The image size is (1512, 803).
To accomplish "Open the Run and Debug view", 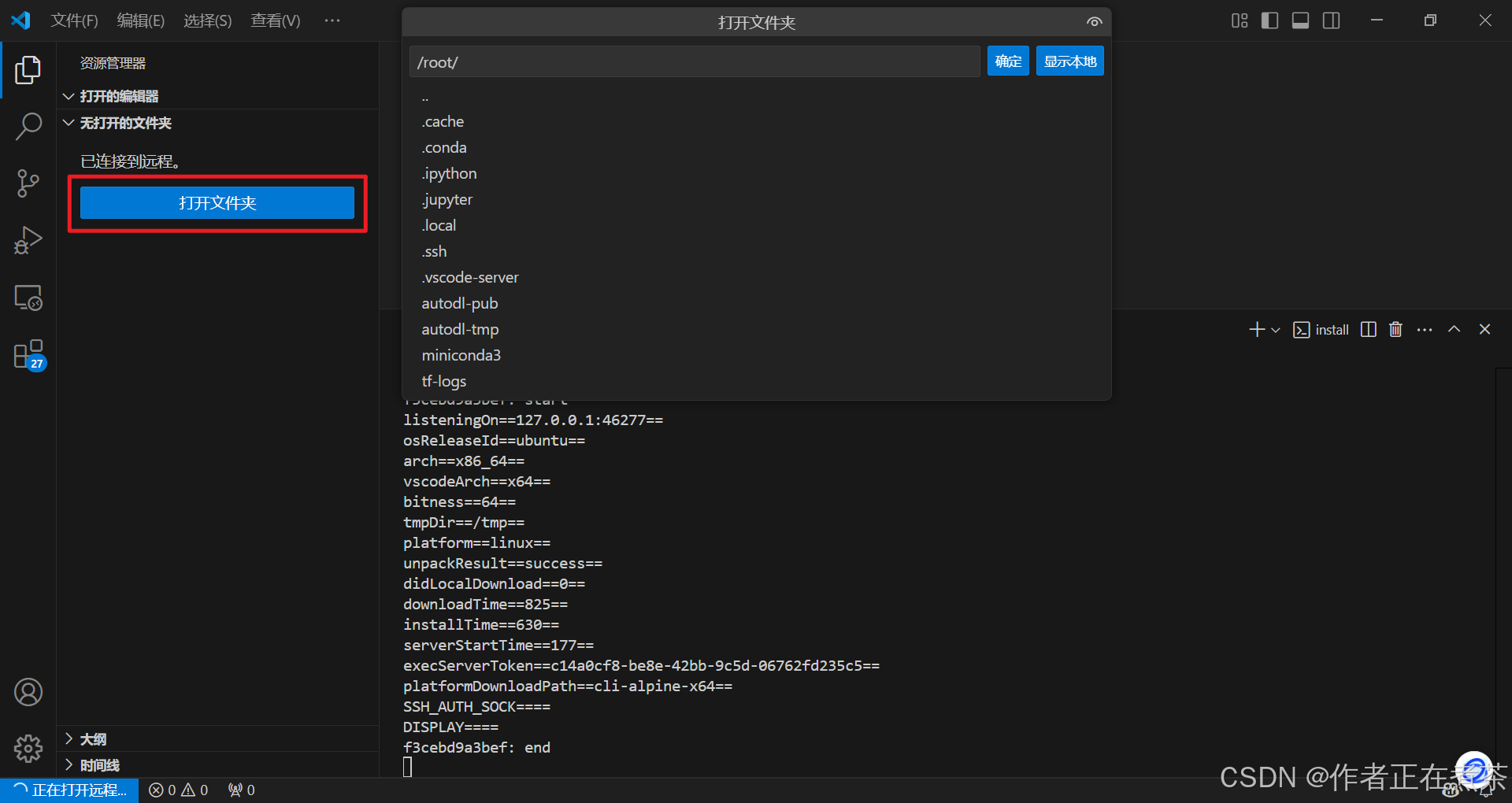I will 28,240.
